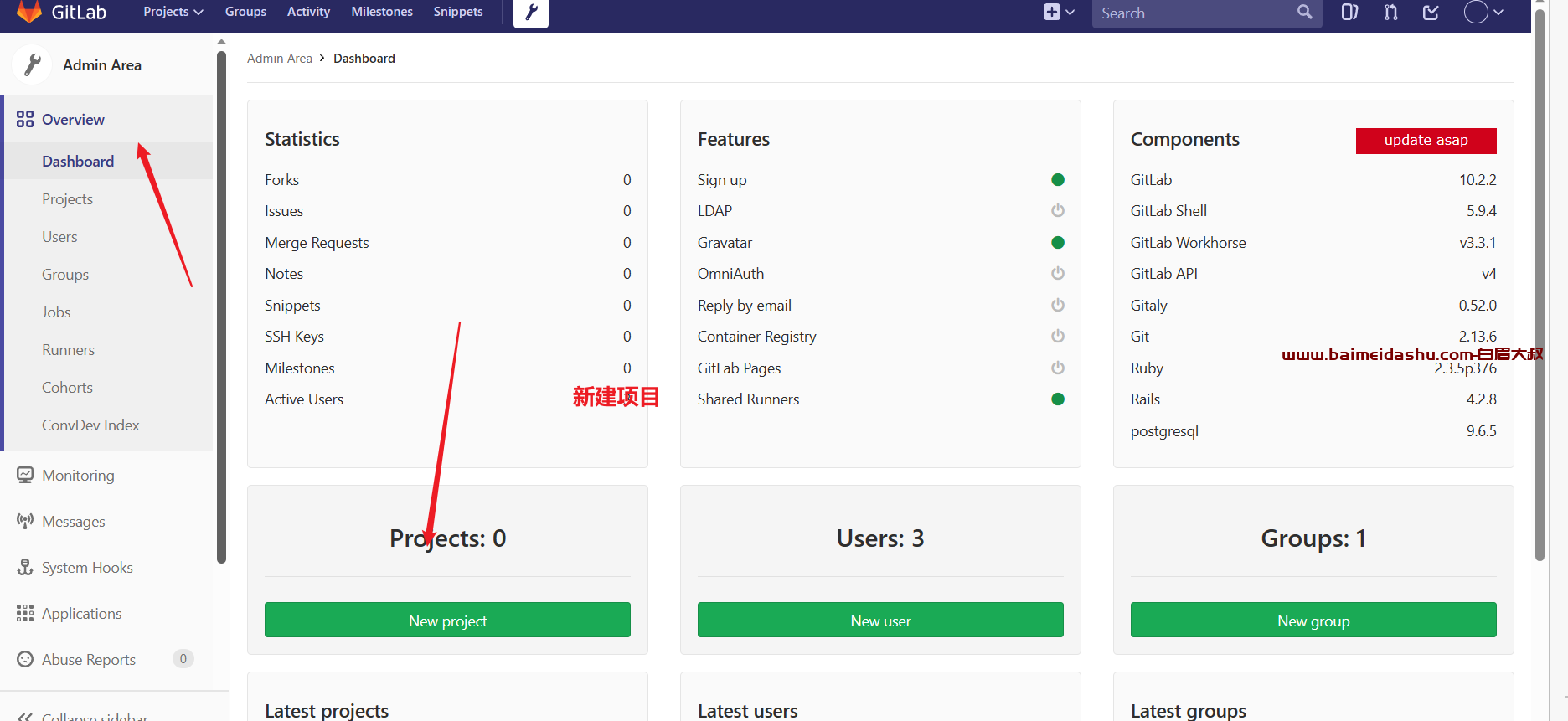The height and width of the screenshot is (721, 1568).
Task: Click the Monitoring icon in sidebar
Action: point(25,475)
